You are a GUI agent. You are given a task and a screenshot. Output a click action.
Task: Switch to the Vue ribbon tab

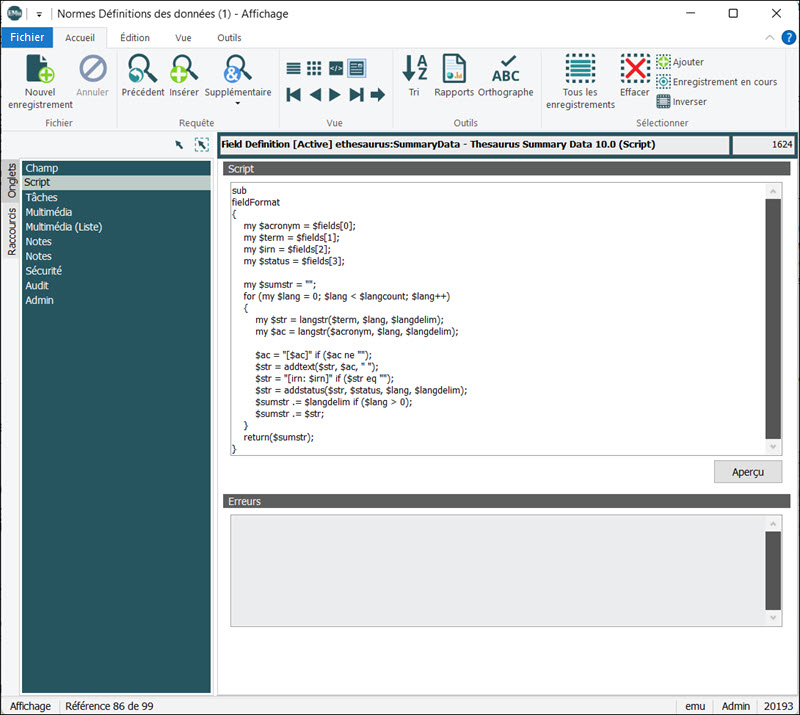point(183,38)
